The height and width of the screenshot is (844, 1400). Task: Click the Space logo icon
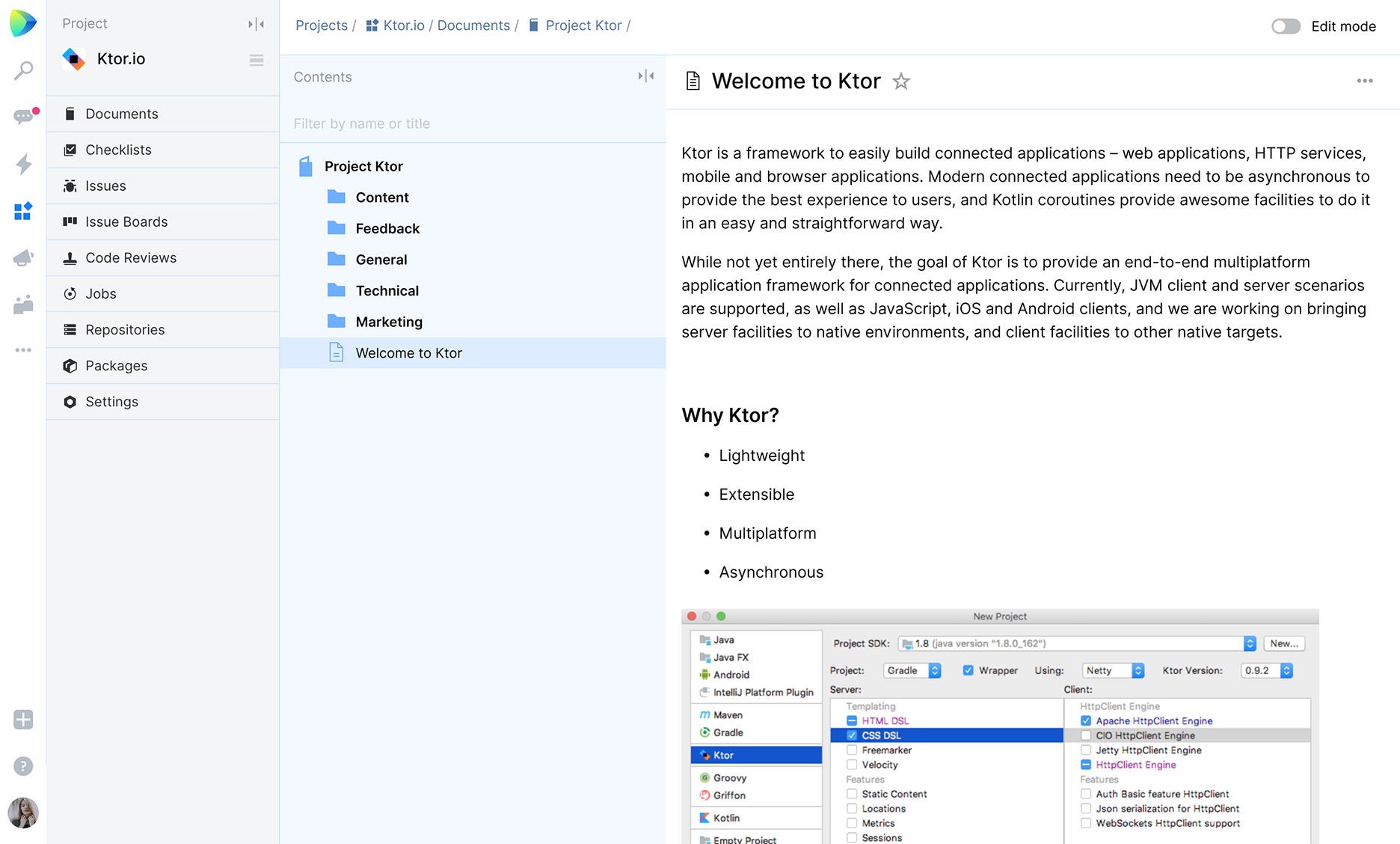tap(23, 23)
